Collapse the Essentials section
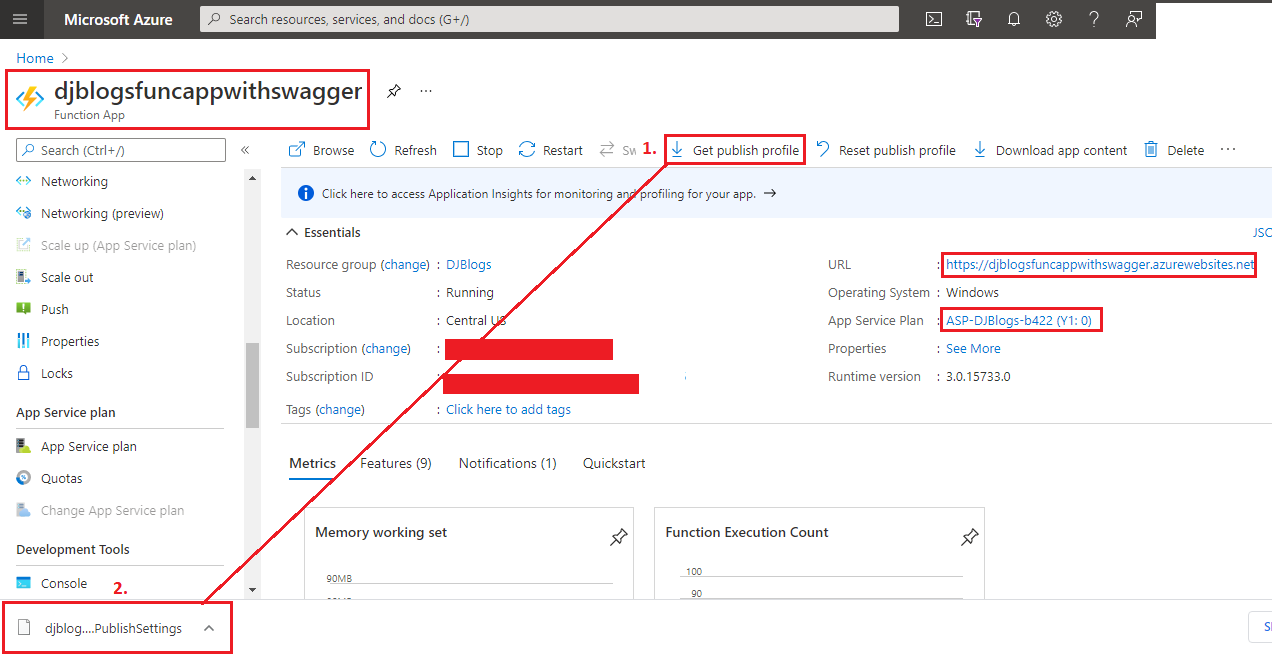 pos(324,232)
